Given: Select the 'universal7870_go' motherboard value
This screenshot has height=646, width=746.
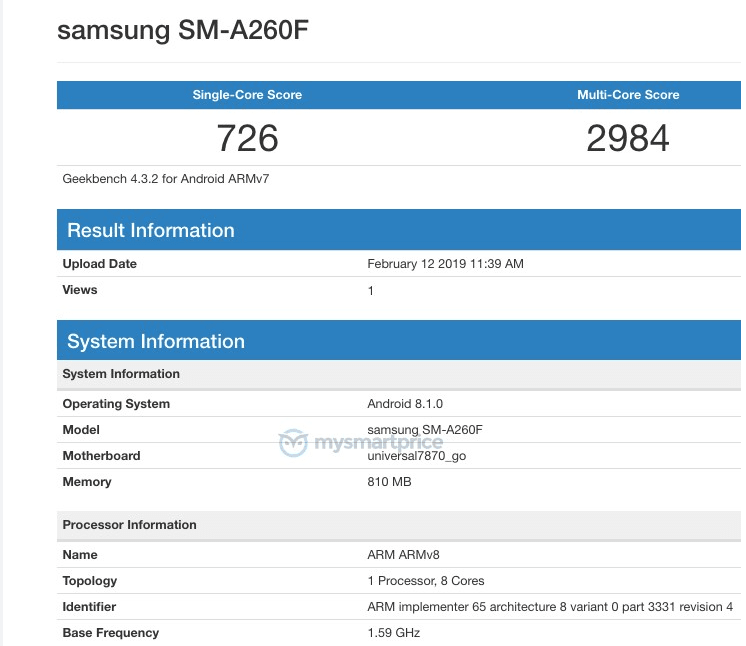Looking at the screenshot, I should point(417,456).
